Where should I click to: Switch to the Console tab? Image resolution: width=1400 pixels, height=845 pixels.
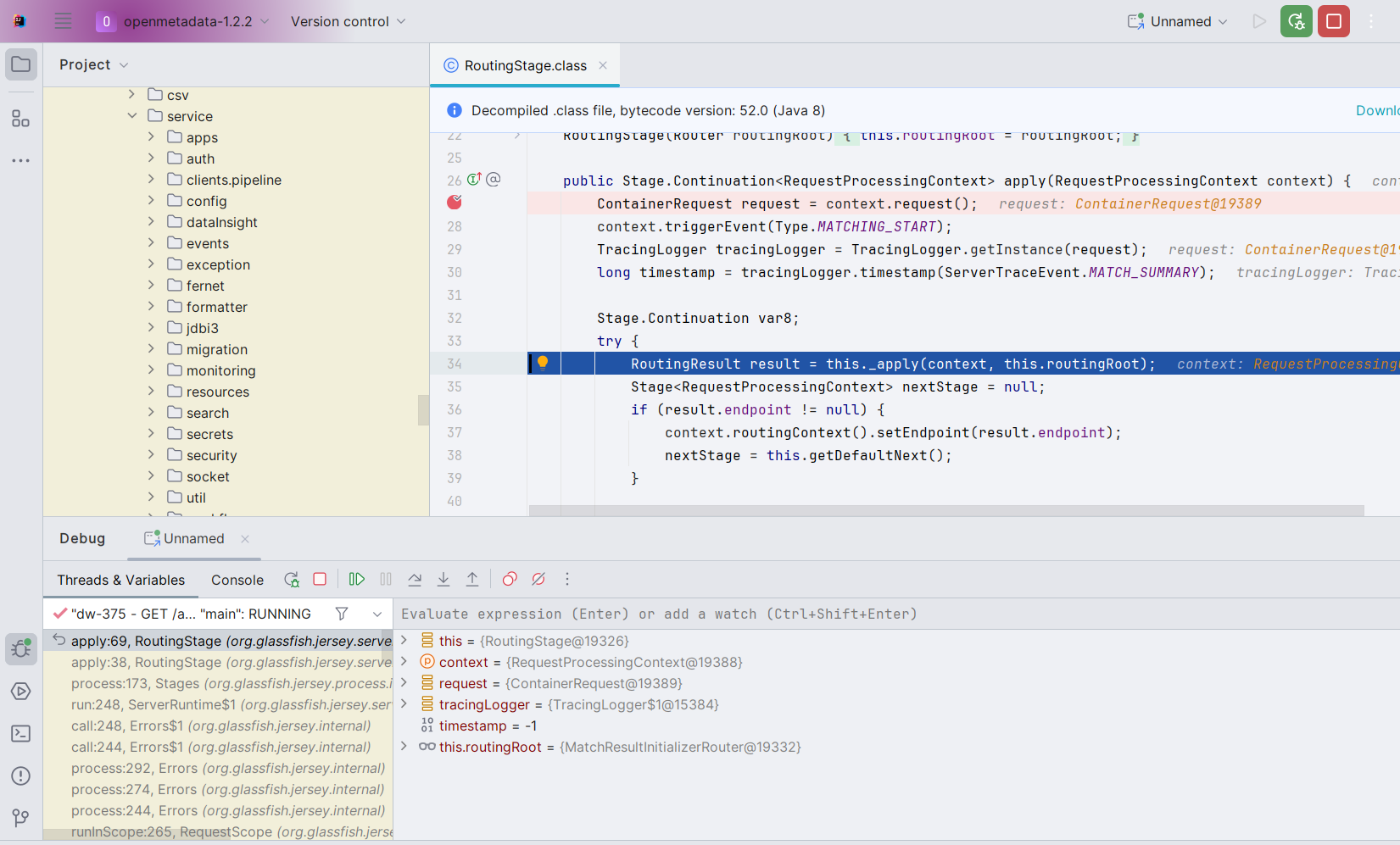237,580
